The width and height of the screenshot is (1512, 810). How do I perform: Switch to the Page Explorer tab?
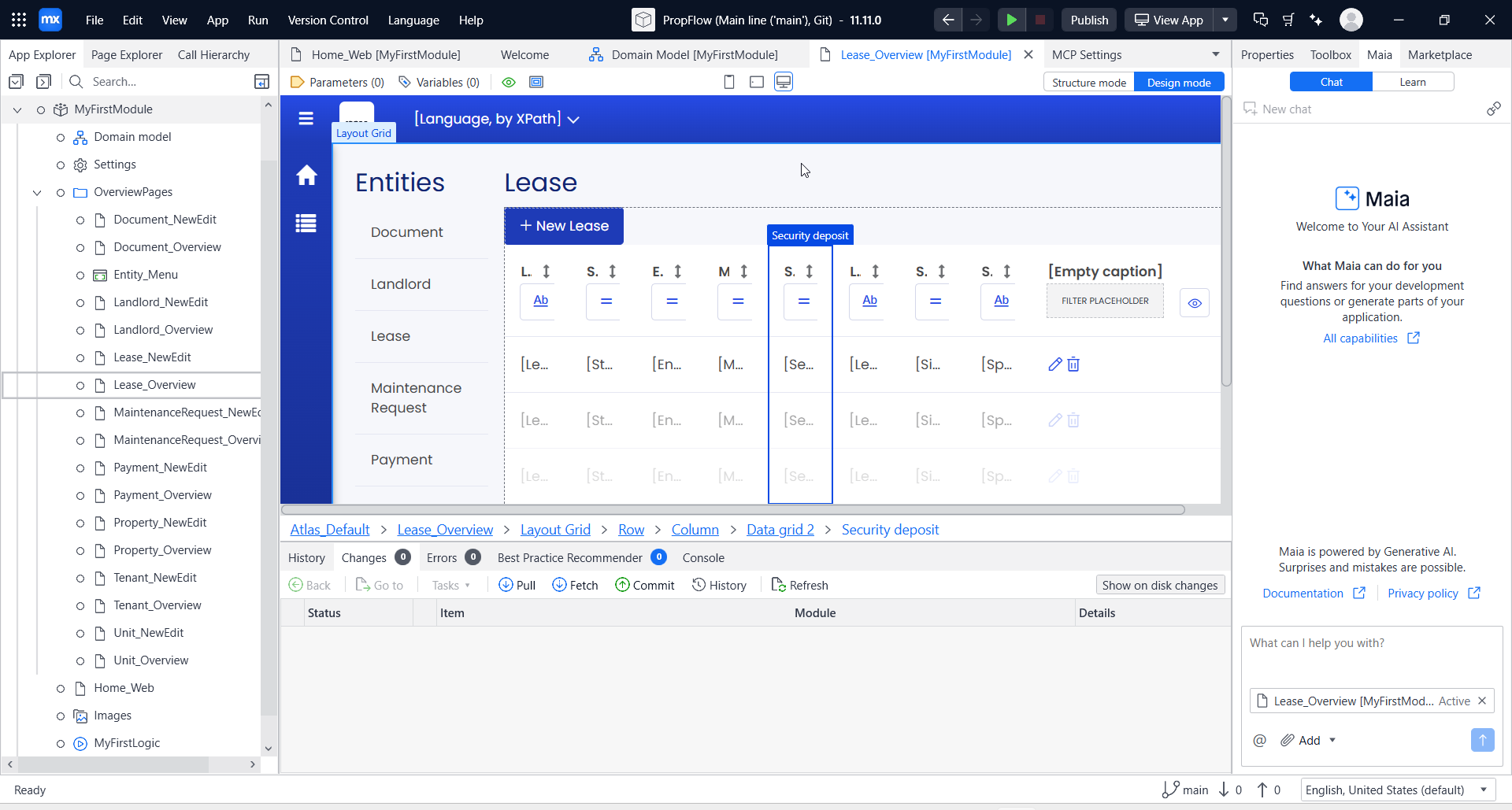[x=127, y=54]
